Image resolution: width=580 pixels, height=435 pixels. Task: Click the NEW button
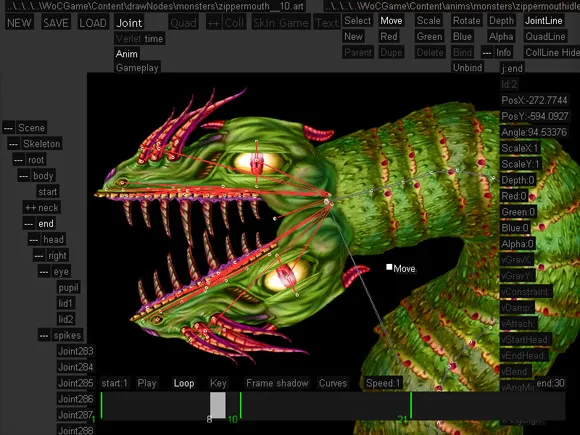(19, 23)
